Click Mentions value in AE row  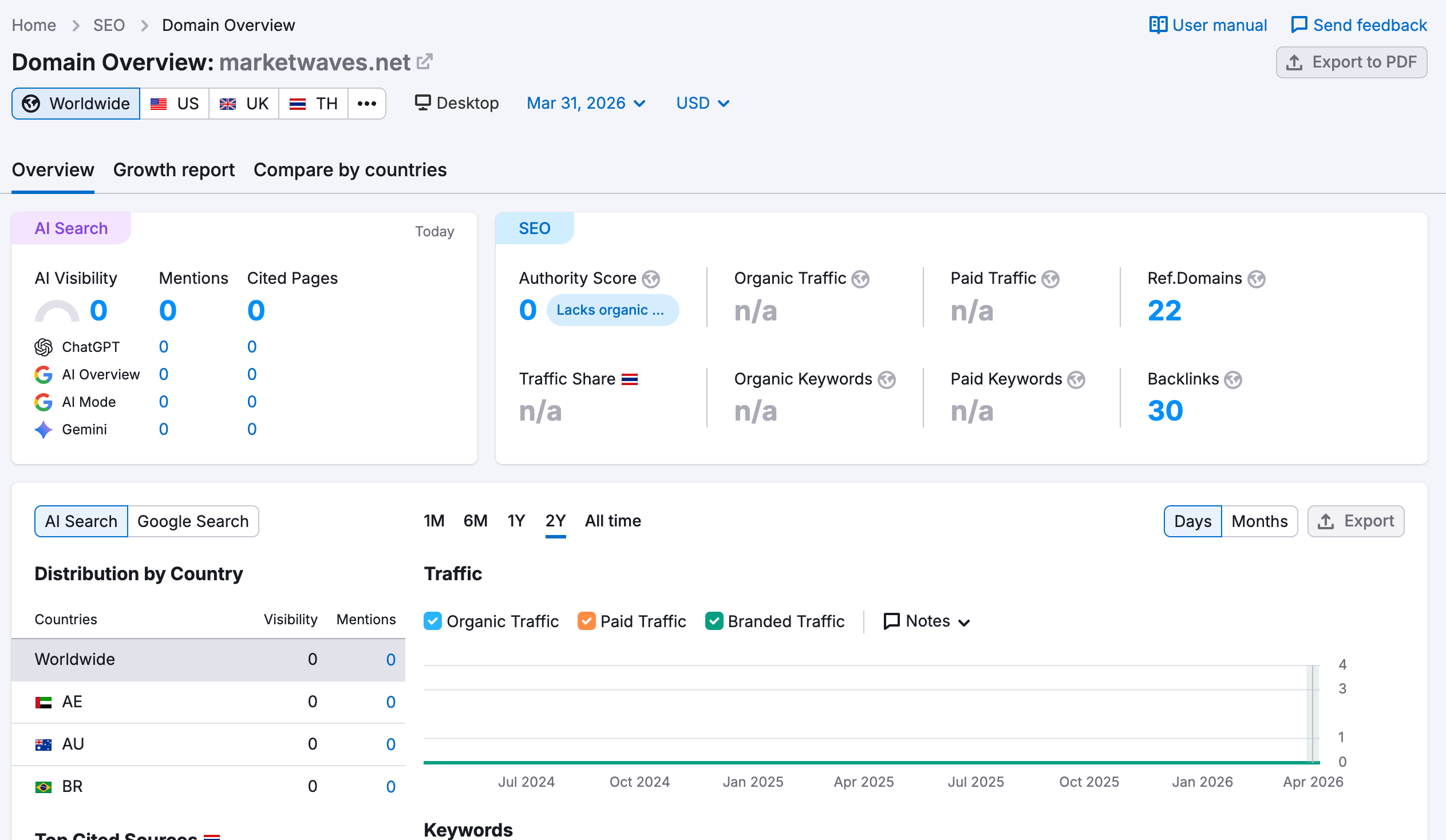tap(390, 702)
